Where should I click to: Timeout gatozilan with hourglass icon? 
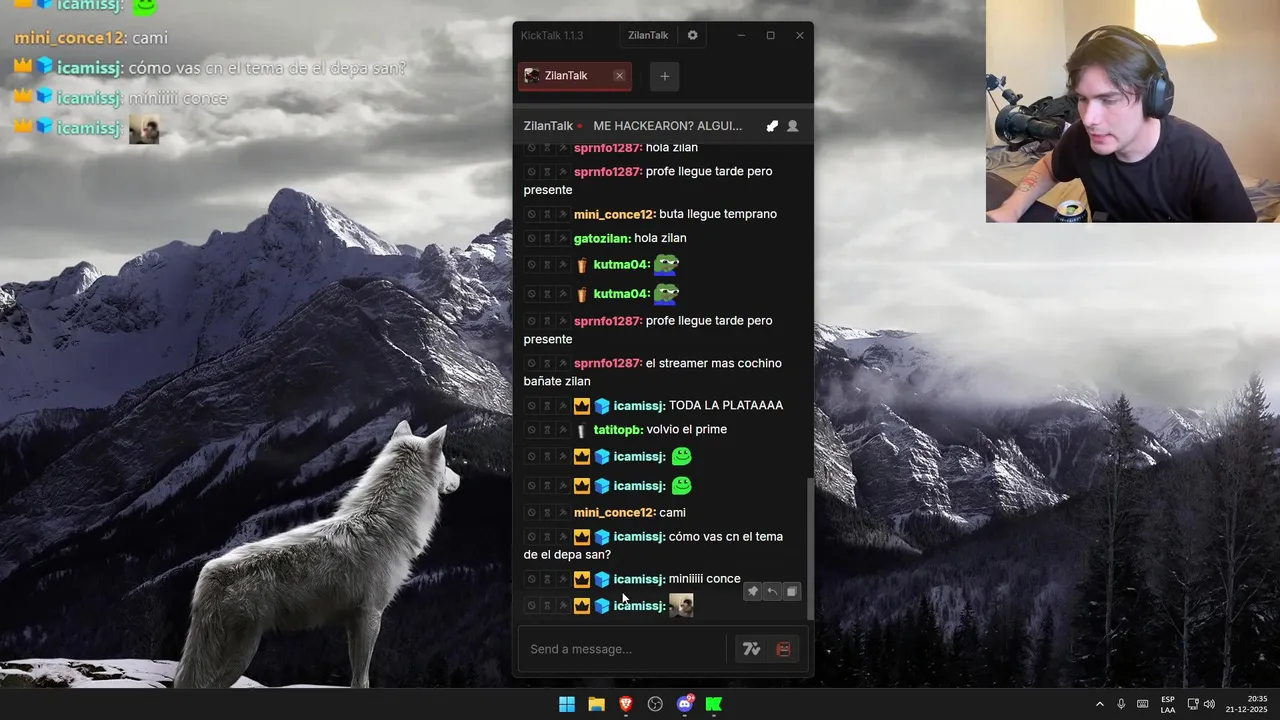tap(547, 238)
